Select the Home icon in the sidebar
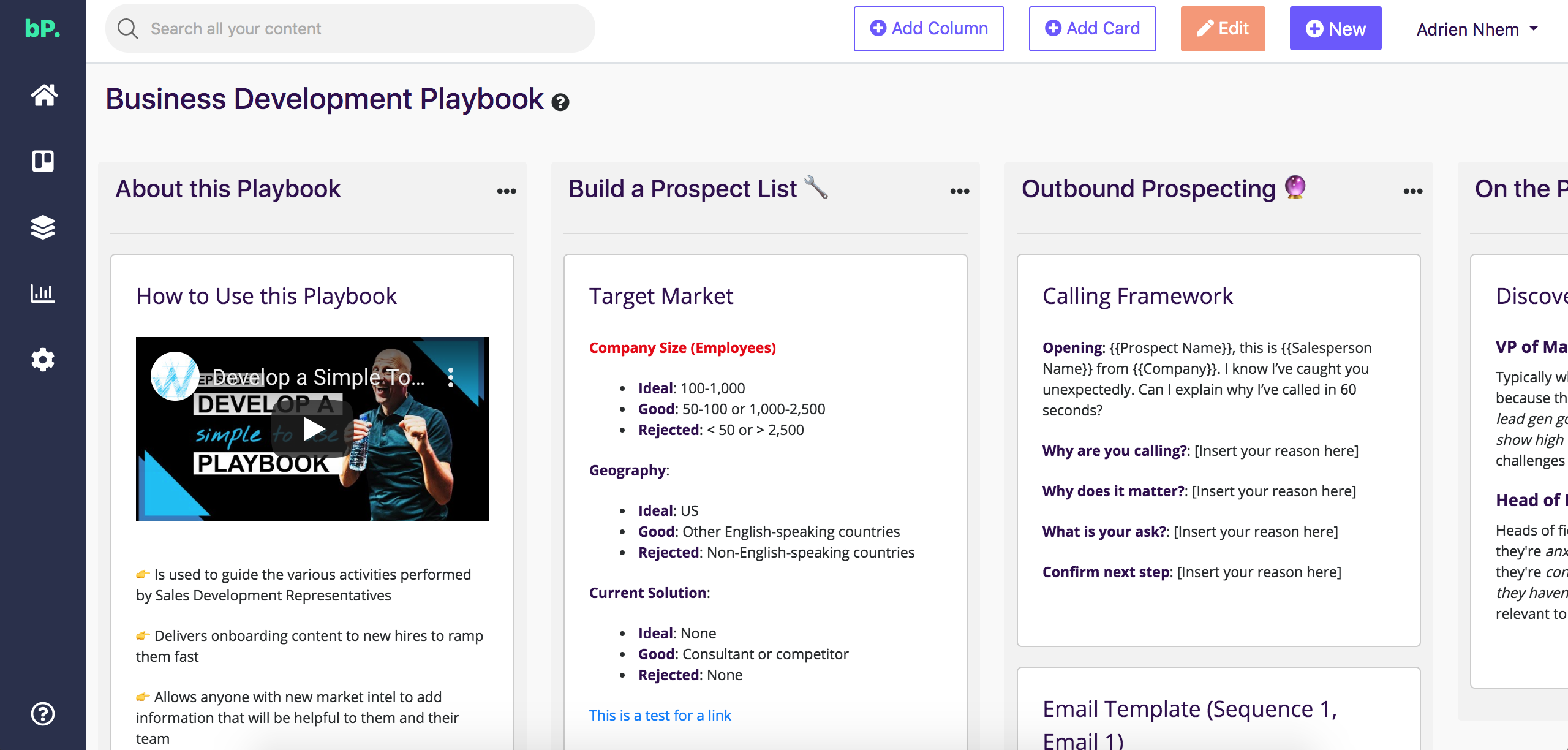1568x750 pixels. tap(43, 95)
